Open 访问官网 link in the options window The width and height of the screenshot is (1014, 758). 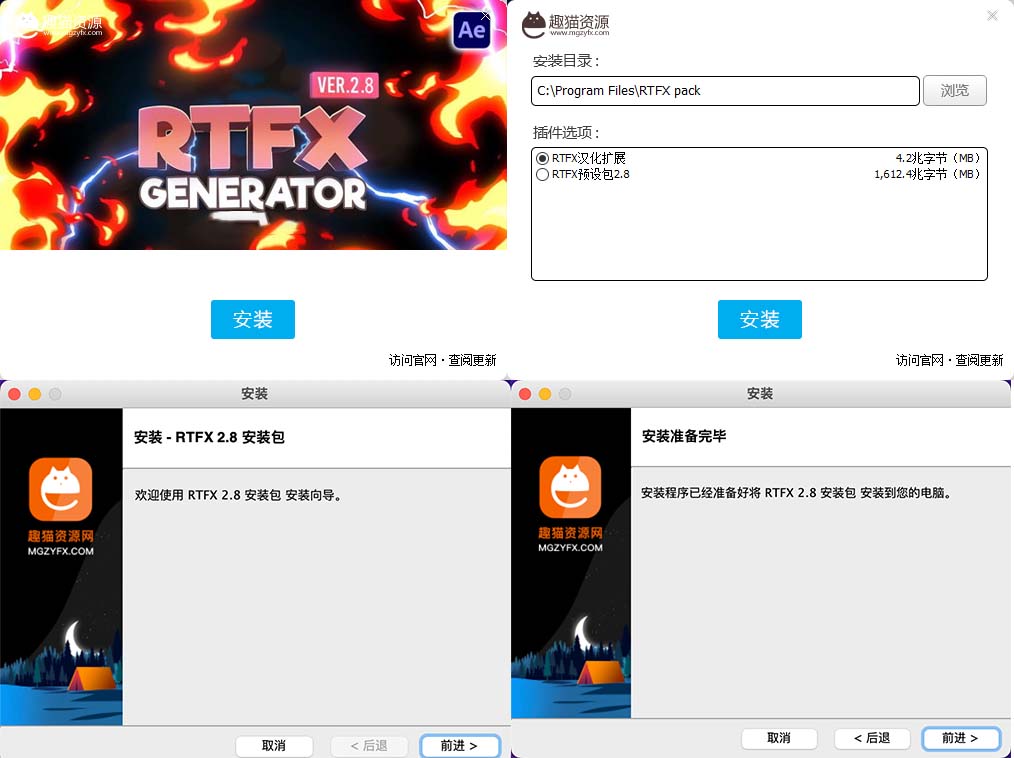(x=920, y=360)
